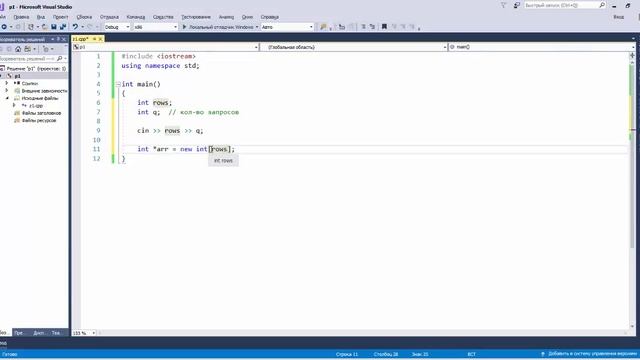Image resolution: width=640 pixels, height=360 pixels.
Task: Open the Сборка menu
Action: [x=84, y=17]
